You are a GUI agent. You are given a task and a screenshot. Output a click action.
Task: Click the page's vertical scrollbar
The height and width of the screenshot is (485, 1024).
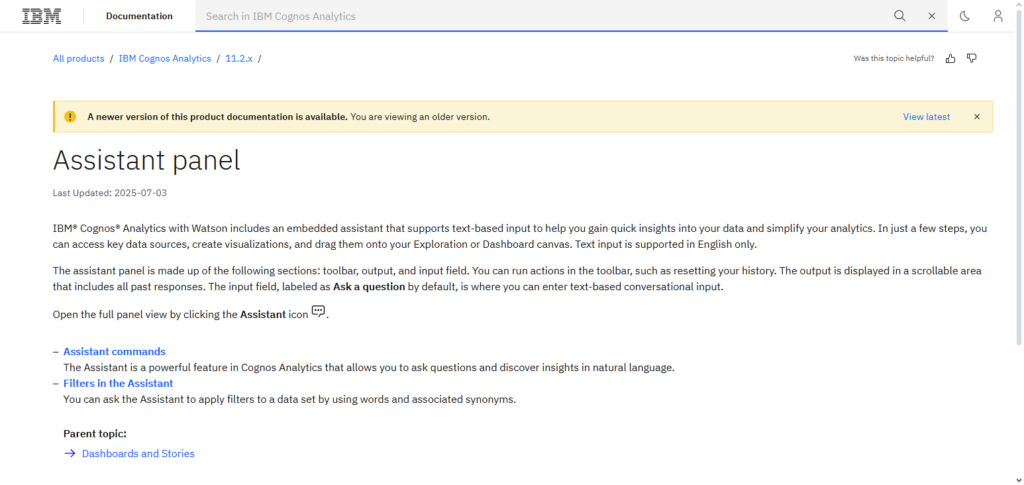coord(1019,200)
